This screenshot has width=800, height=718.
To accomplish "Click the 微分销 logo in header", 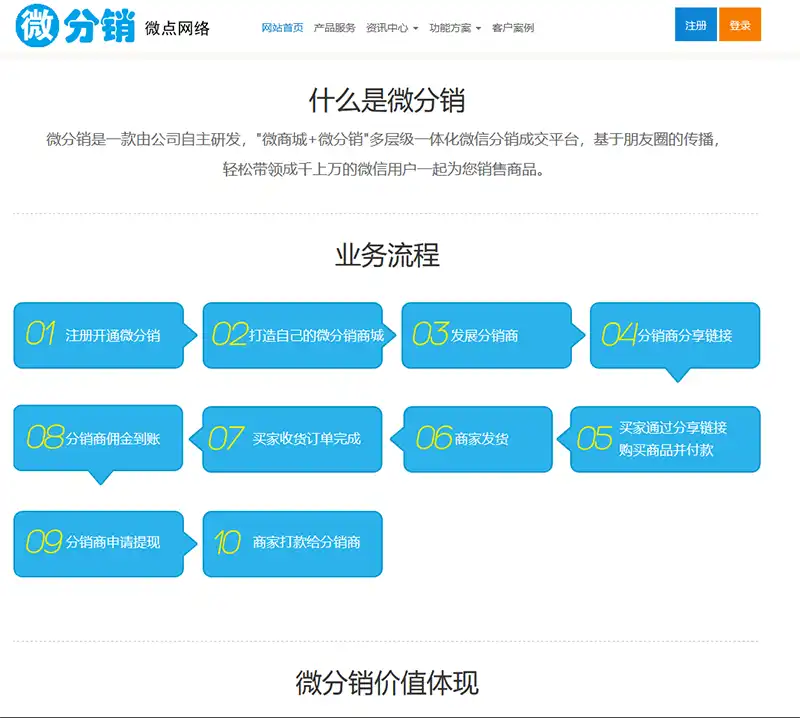I will tap(76, 26).
